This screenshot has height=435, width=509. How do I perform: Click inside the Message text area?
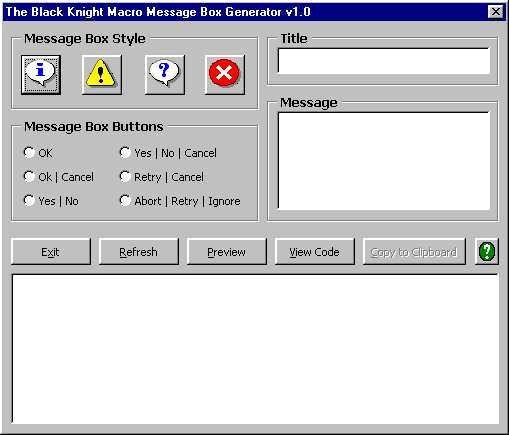click(384, 161)
